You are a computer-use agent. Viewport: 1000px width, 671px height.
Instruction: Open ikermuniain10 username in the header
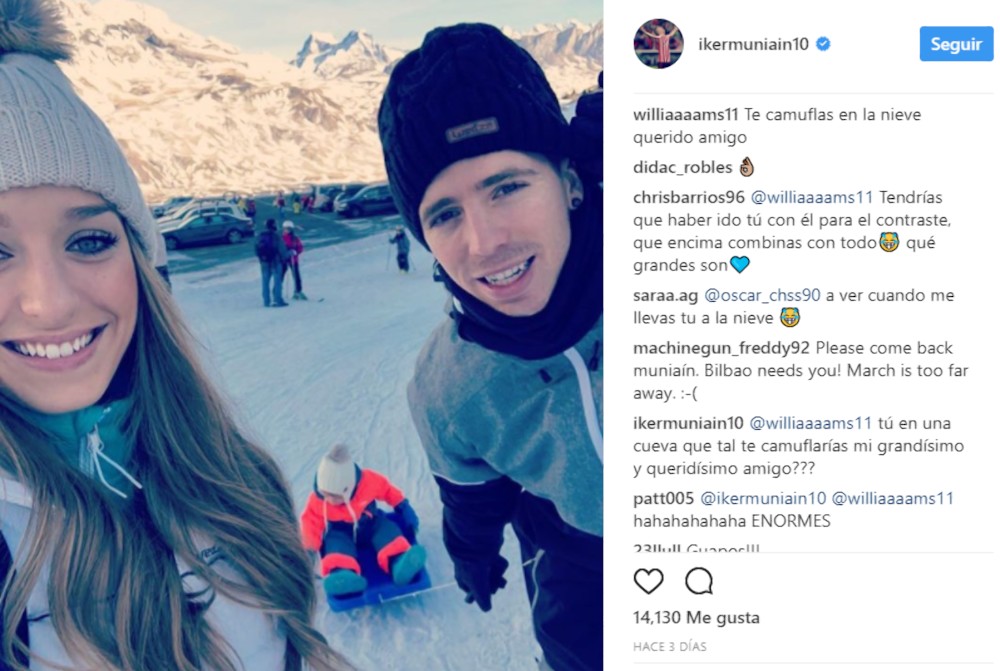[753, 44]
